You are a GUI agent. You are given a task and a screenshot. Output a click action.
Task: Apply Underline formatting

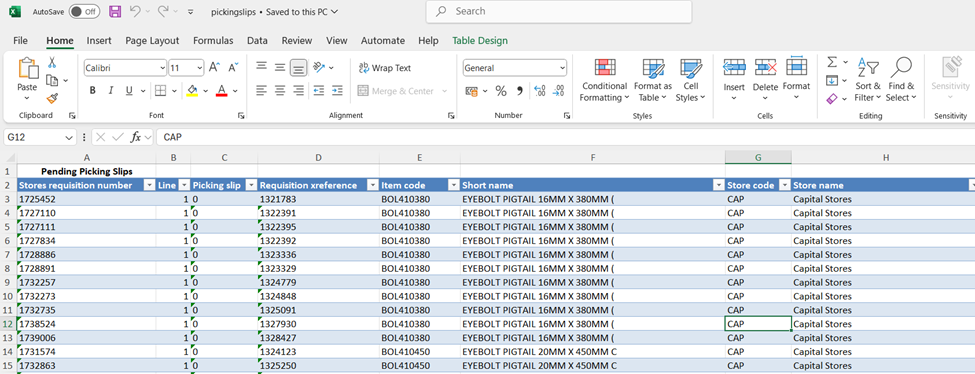point(129,91)
